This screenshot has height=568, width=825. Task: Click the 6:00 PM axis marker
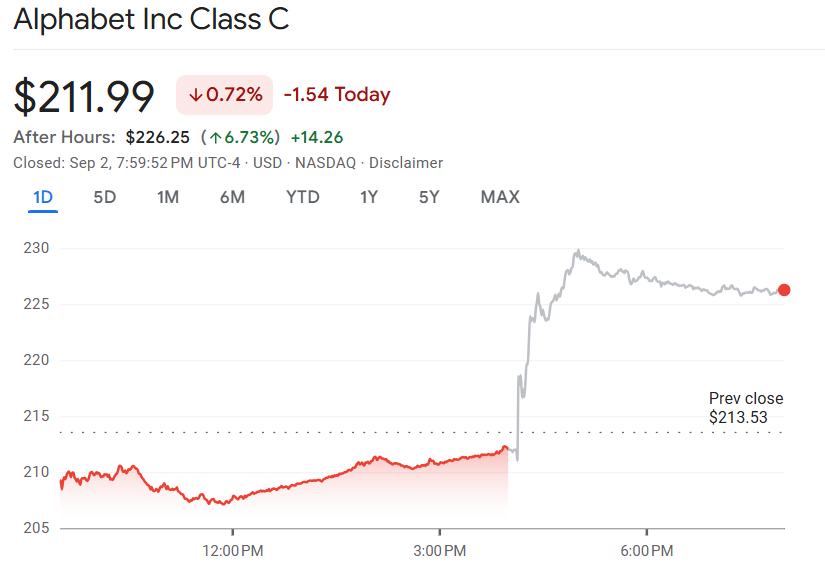647,551
